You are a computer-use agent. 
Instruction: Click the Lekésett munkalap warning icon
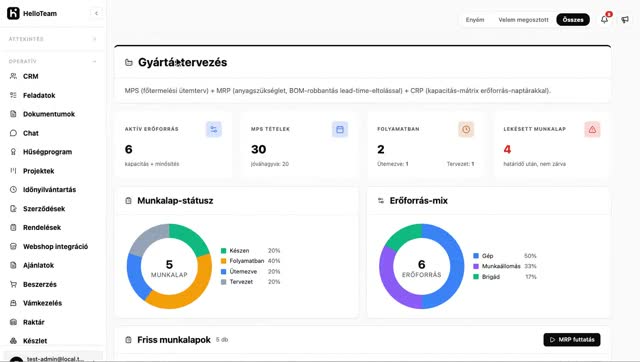592,129
